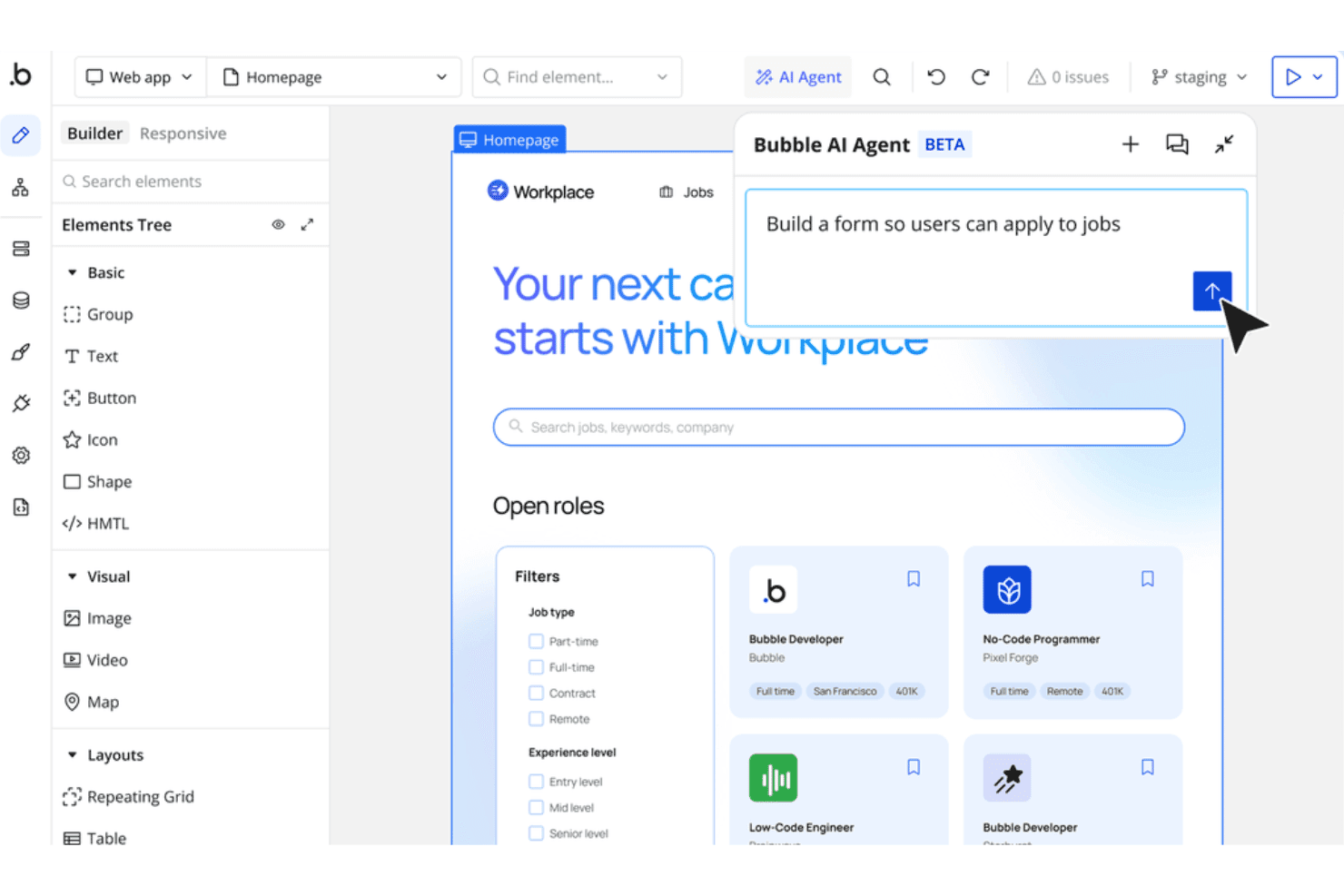Check the Entry level checkbox
The width and height of the screenshot is (1344, 896).
536,782
